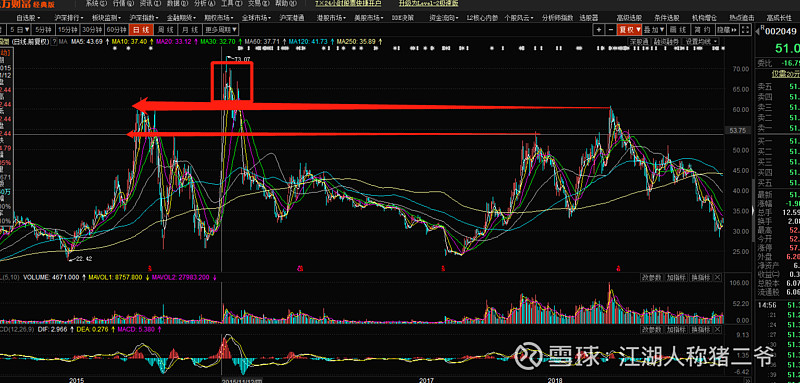Open the 复权 adjustment dropdown
800x383 pixels.
pyautogui.click(x=629, y=30)
